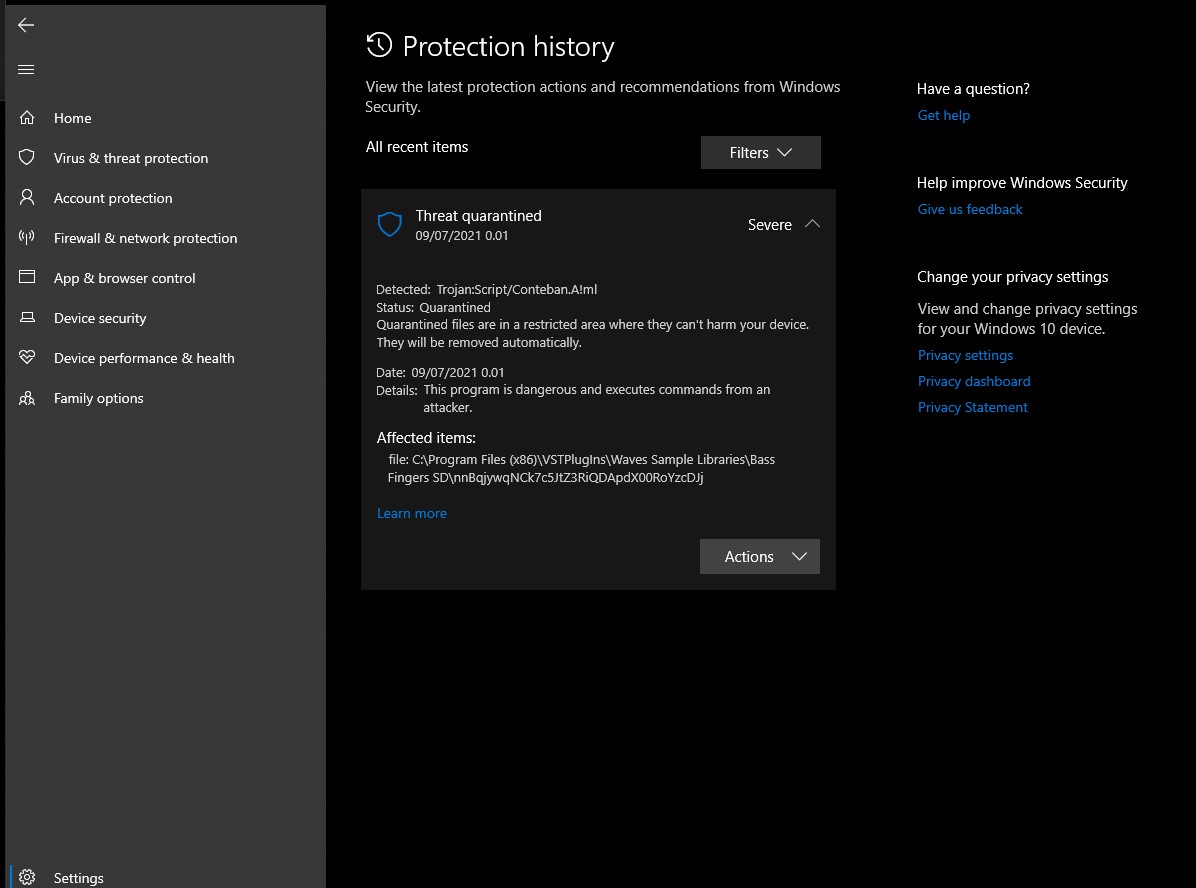Click the Account protection person icon
1196x888 pixels.
click(27, 198)
